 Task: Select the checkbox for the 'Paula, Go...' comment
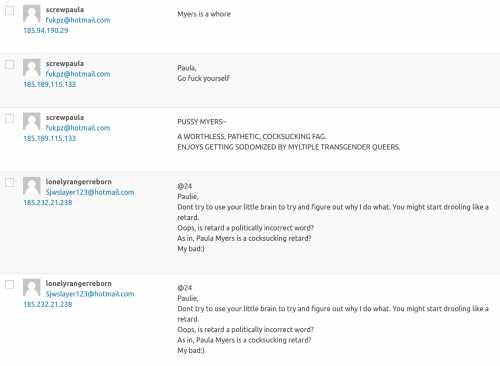10,64
